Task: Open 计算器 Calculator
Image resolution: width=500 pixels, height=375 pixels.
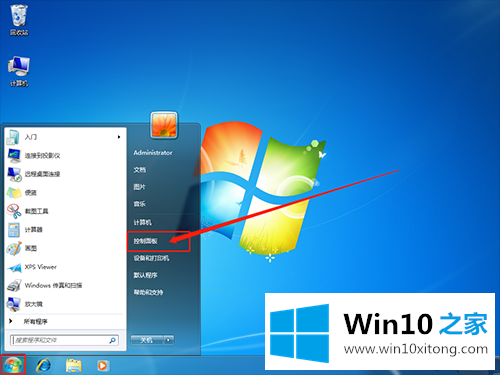Action: 65,230
